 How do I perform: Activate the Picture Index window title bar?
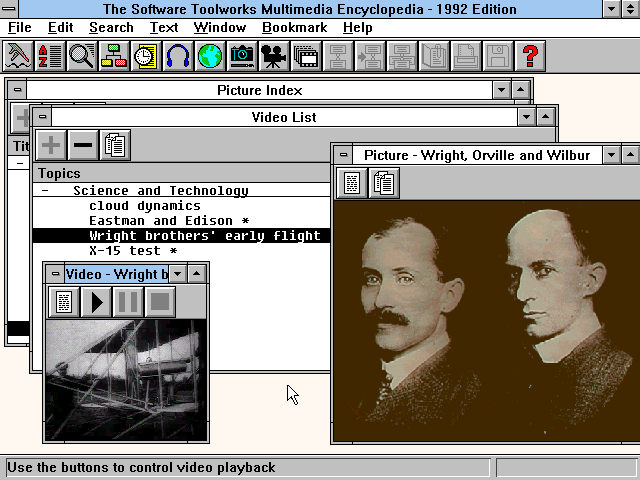[x=260, y=90]
